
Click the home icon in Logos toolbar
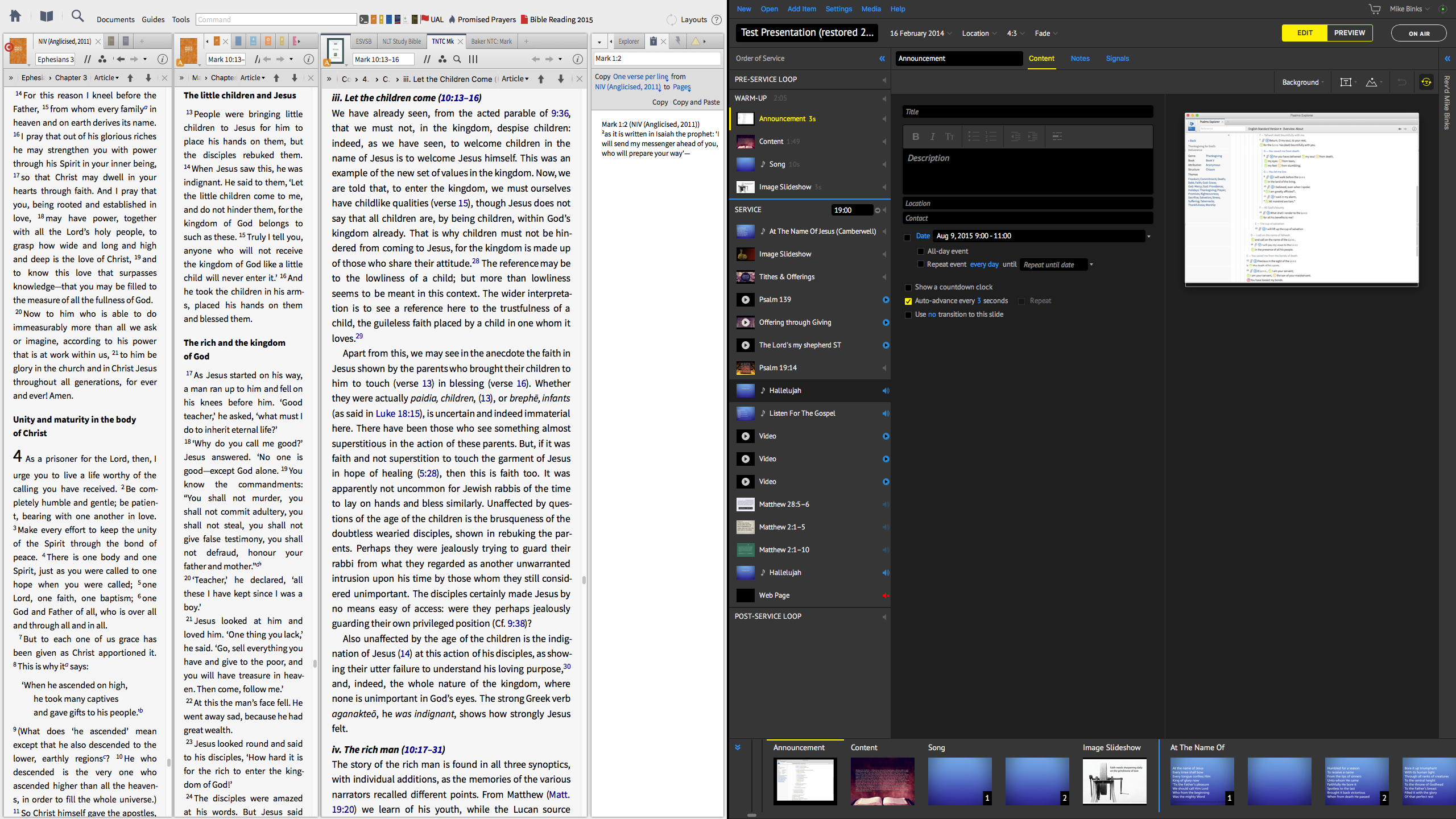point(15,16)
